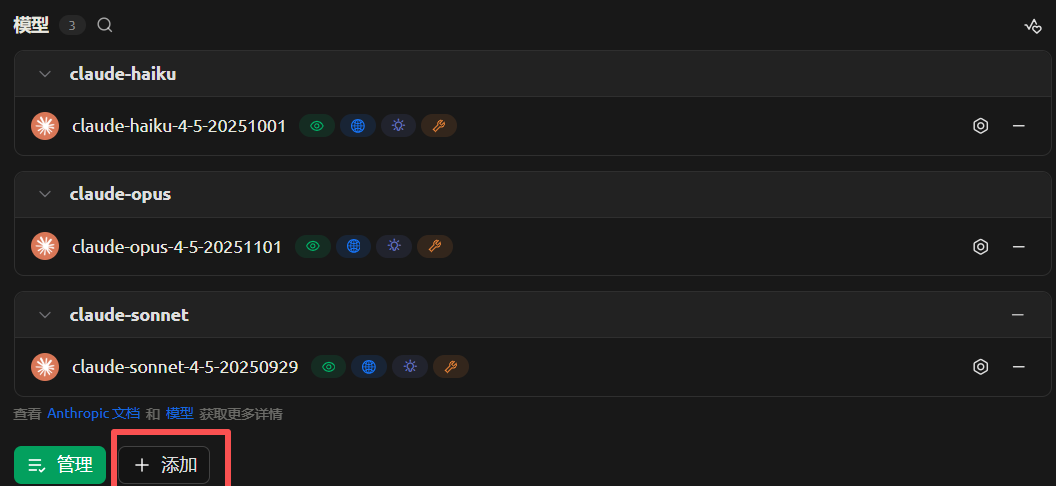Click the web search globe badge on claude-opus
The image size is (1056, 486).
[x=353, y=246]
